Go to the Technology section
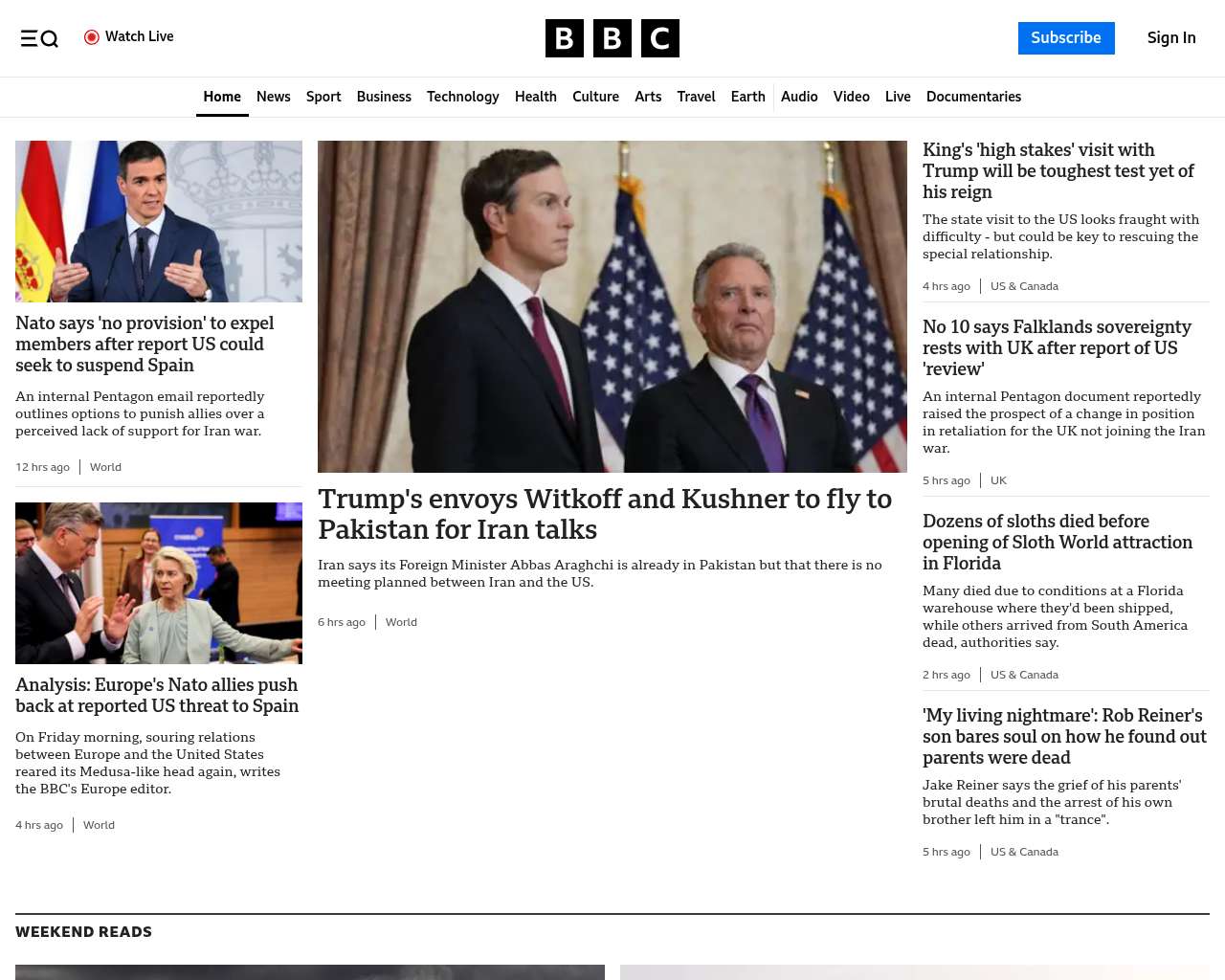 click(462, 97)
